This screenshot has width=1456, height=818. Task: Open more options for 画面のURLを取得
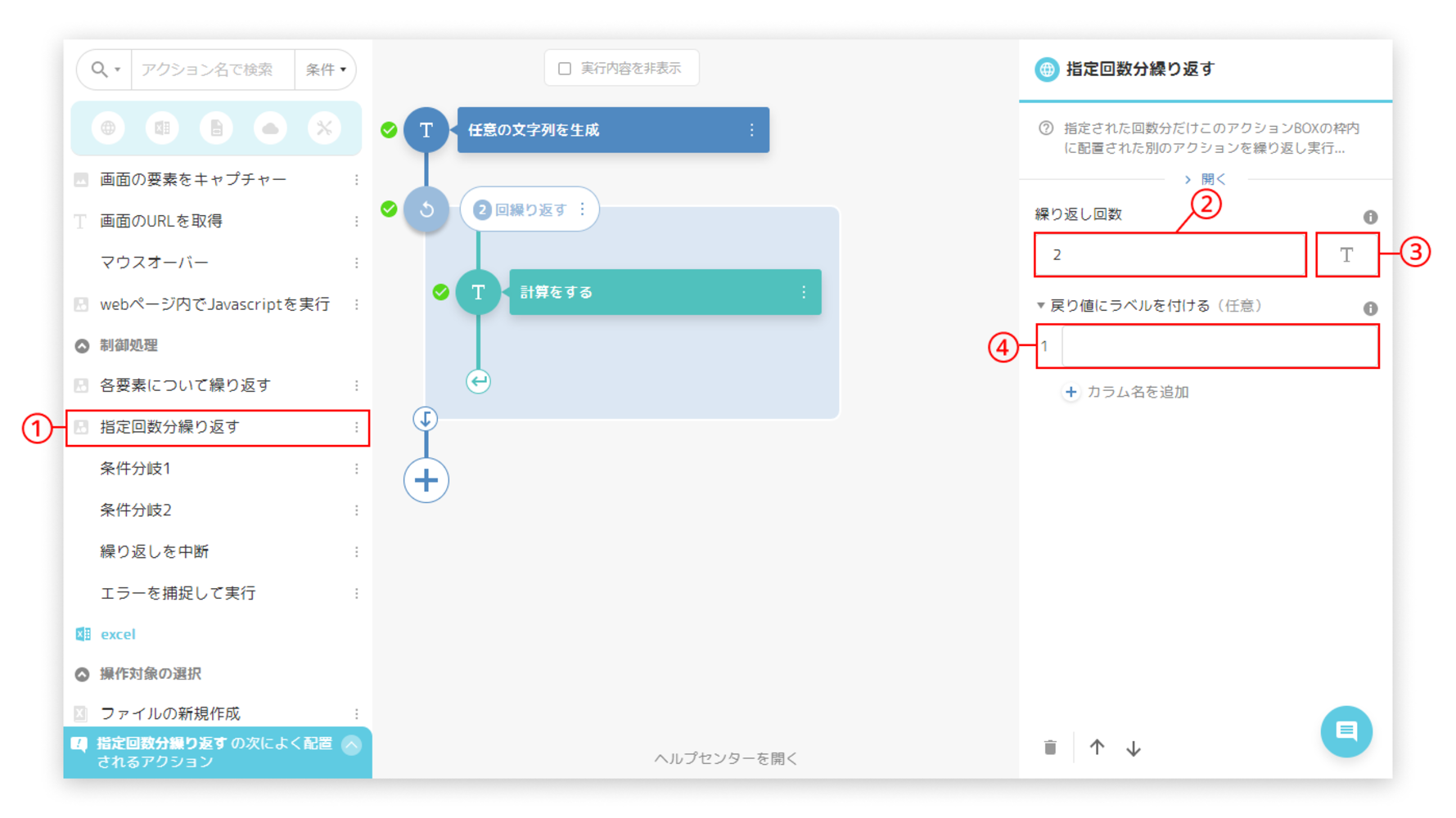[x=357, y=221]
